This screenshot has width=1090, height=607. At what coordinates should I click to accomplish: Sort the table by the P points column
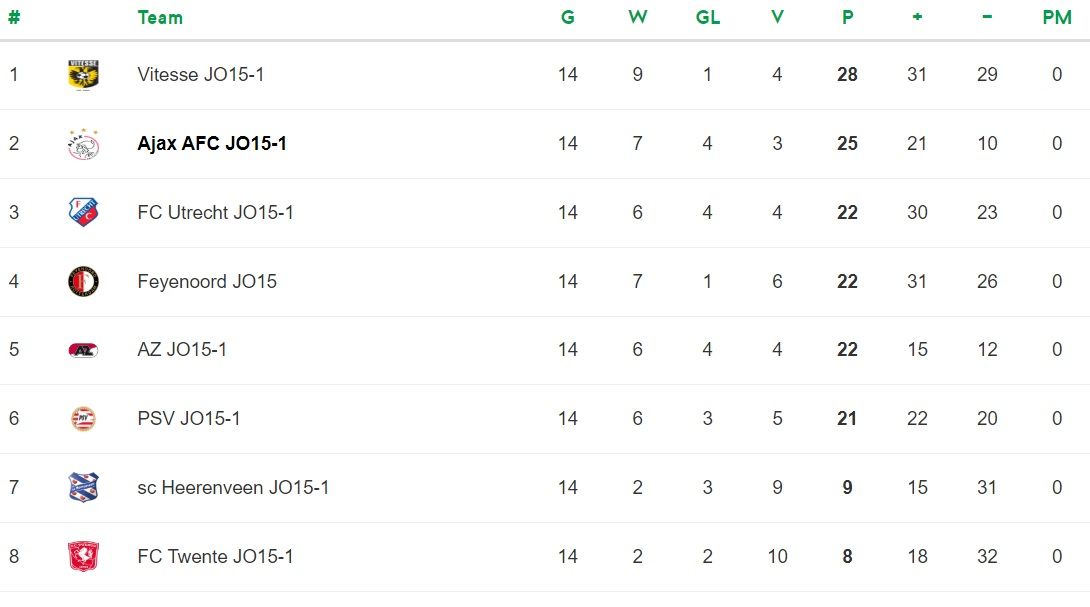click(847, 18)
